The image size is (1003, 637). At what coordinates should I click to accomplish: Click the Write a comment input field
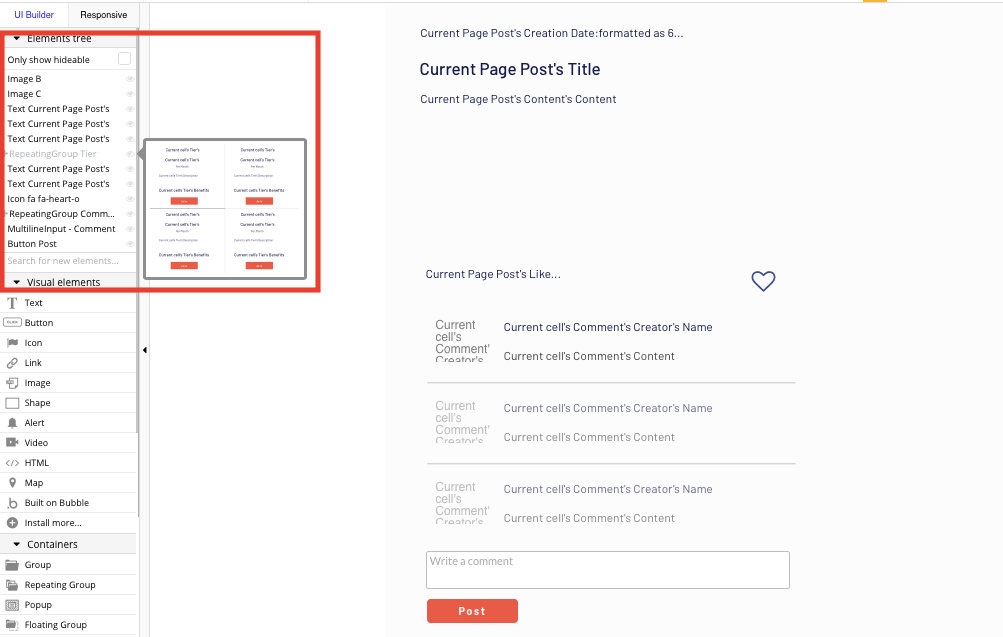click(607, 569)
